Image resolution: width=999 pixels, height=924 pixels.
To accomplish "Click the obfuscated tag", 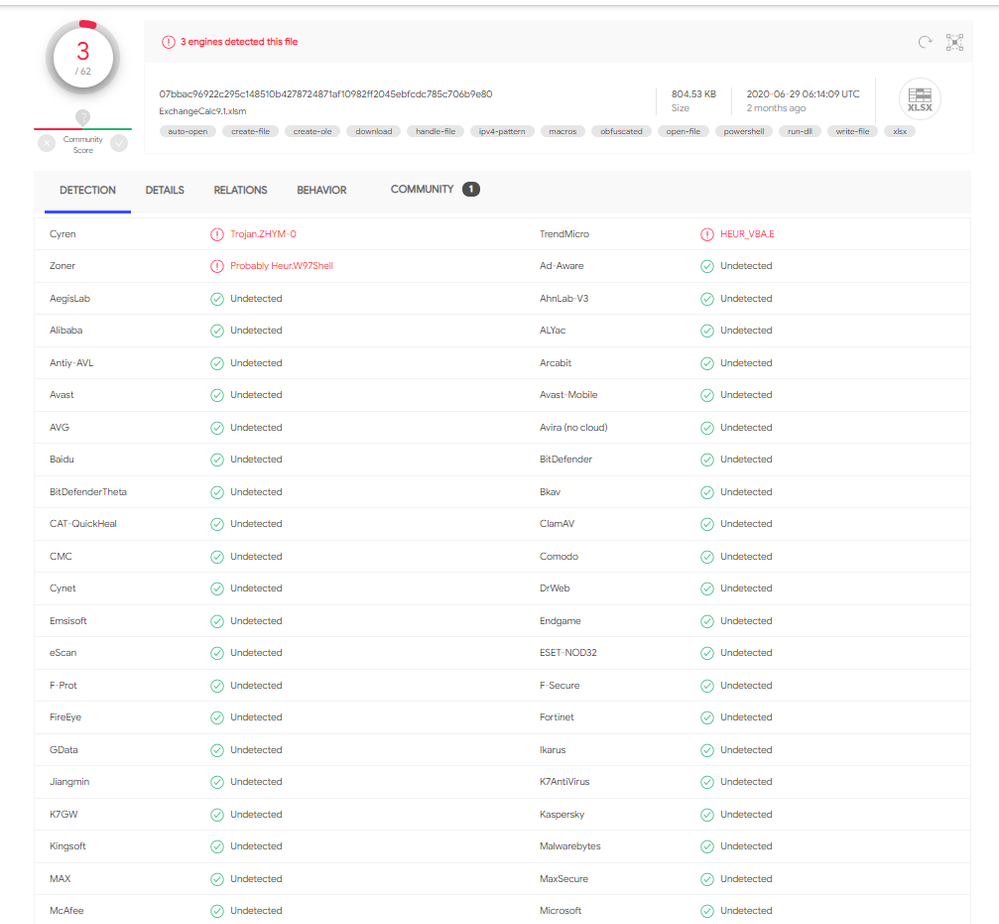I will (x=621, y=131).
